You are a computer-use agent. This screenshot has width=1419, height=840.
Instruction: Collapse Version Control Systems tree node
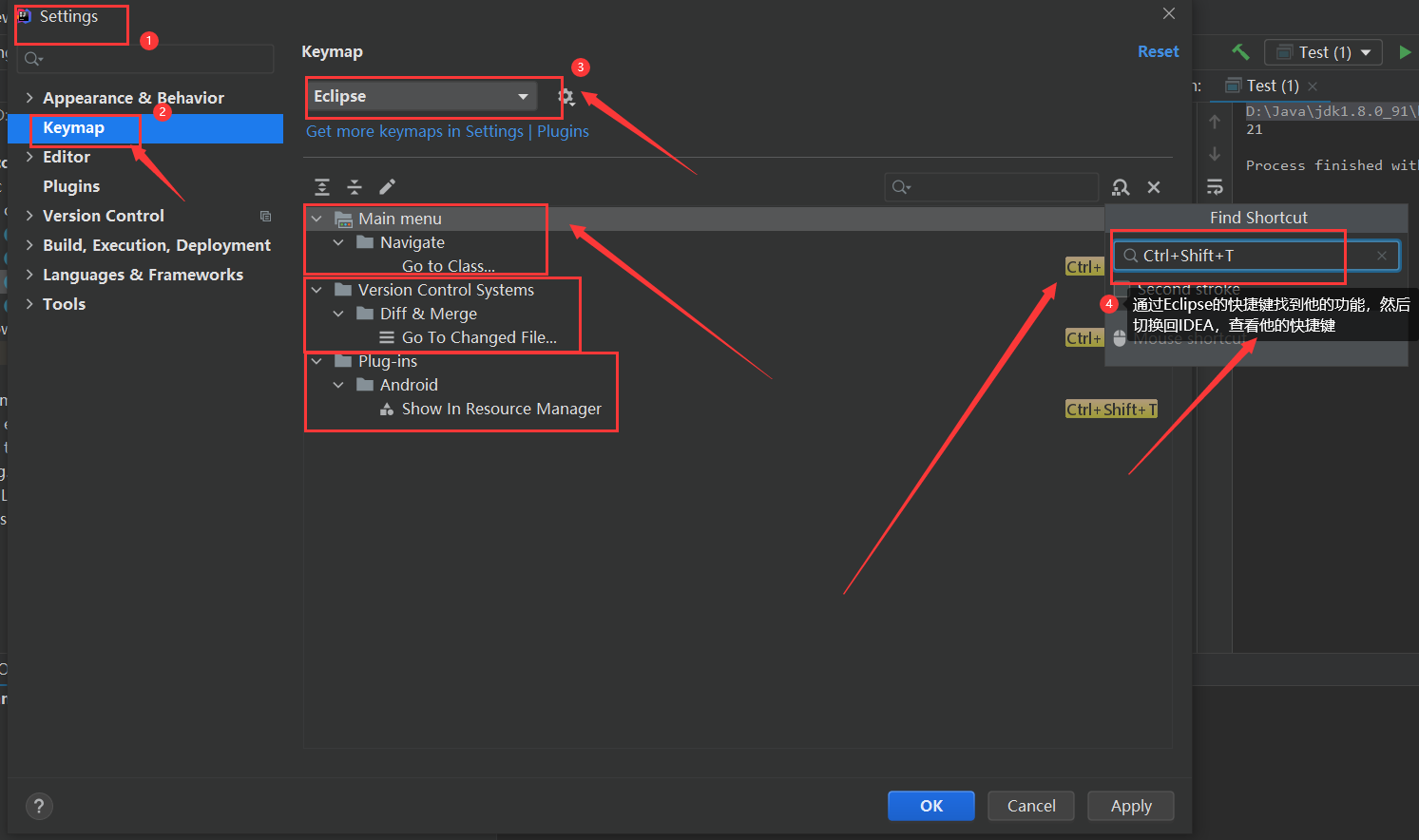(316, 290)
